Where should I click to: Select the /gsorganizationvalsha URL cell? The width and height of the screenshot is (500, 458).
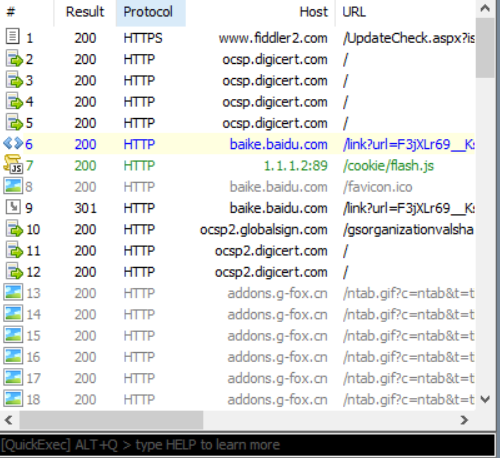(x=408, y=230)
